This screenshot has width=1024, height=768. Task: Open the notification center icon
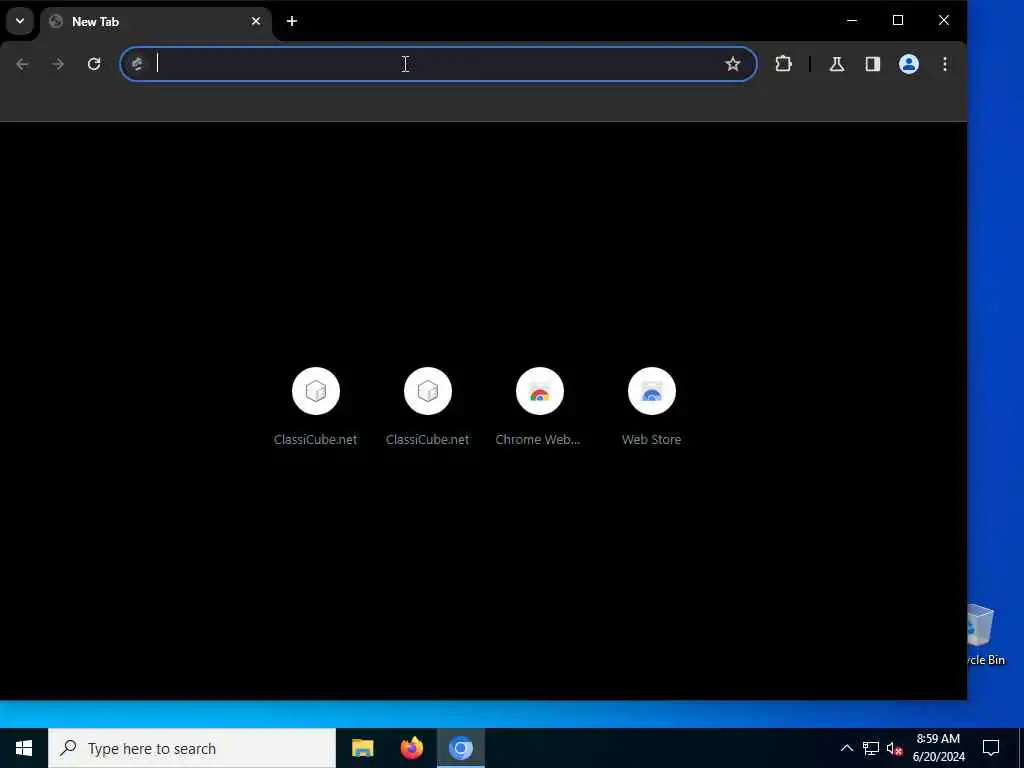click(x=991, y=748)
